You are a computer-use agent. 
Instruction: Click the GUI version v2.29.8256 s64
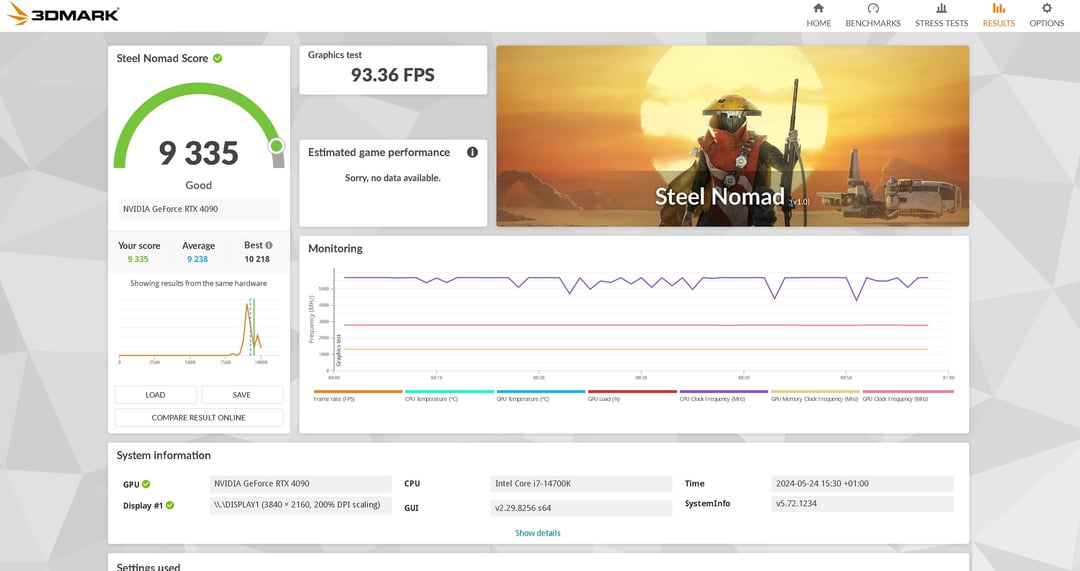click(581, 508)
